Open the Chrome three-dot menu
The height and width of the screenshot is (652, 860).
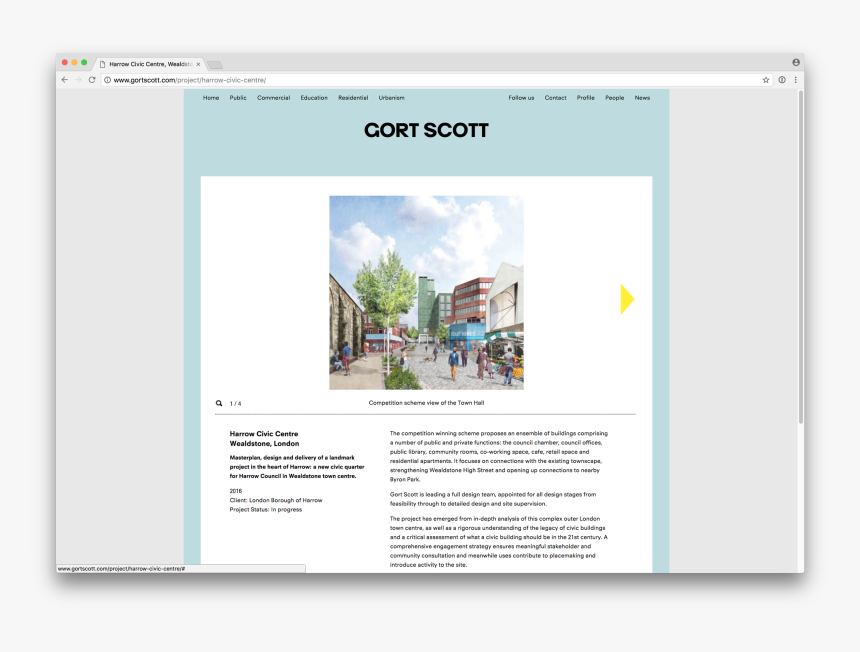[796, 80]
